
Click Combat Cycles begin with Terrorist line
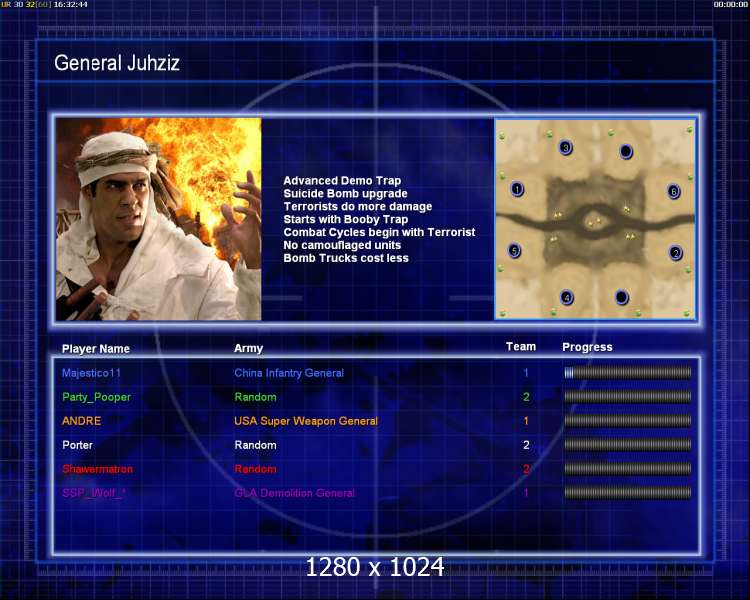pyautogui.click(x=379, y=233)
